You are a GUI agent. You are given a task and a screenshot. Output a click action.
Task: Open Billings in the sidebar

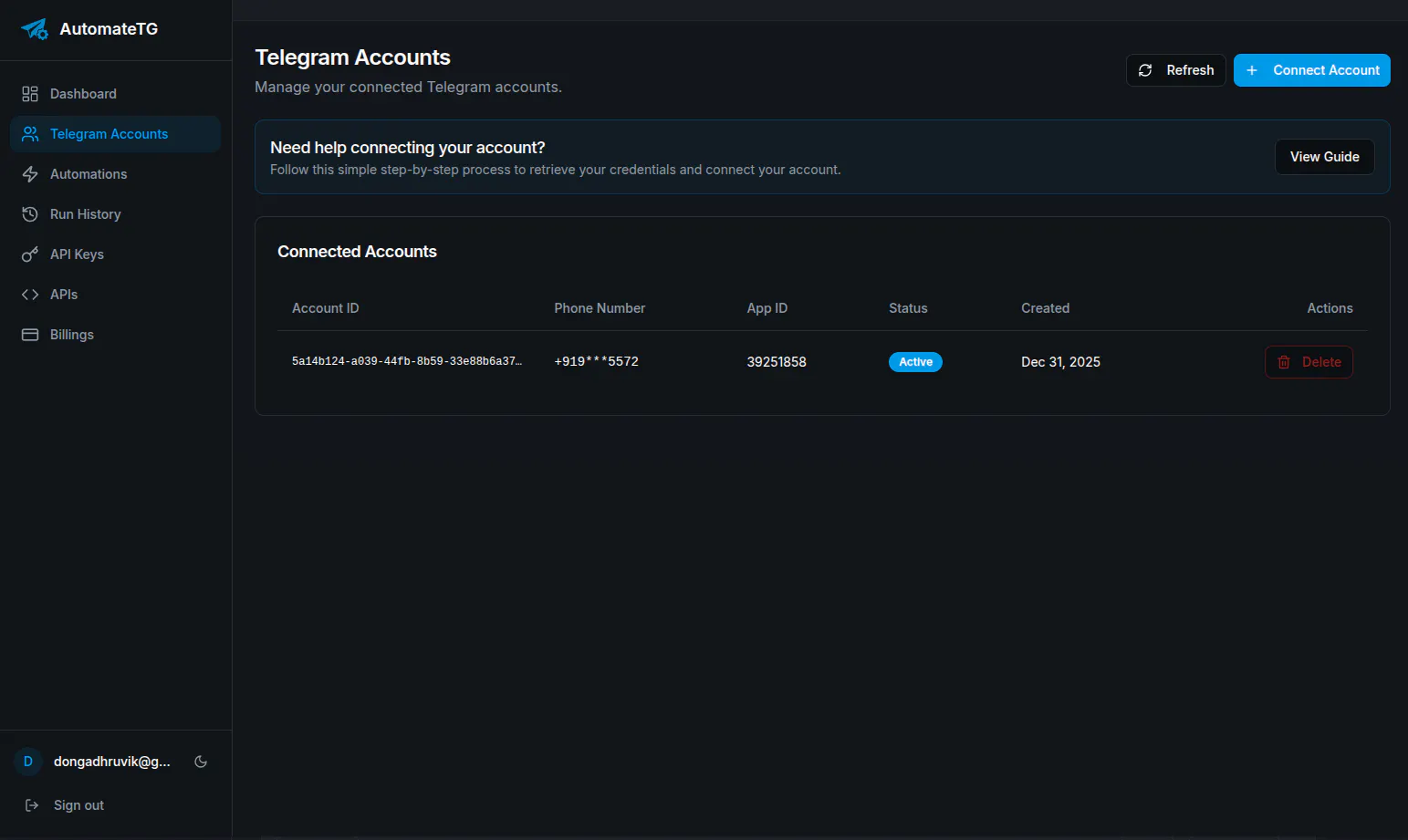115,335
